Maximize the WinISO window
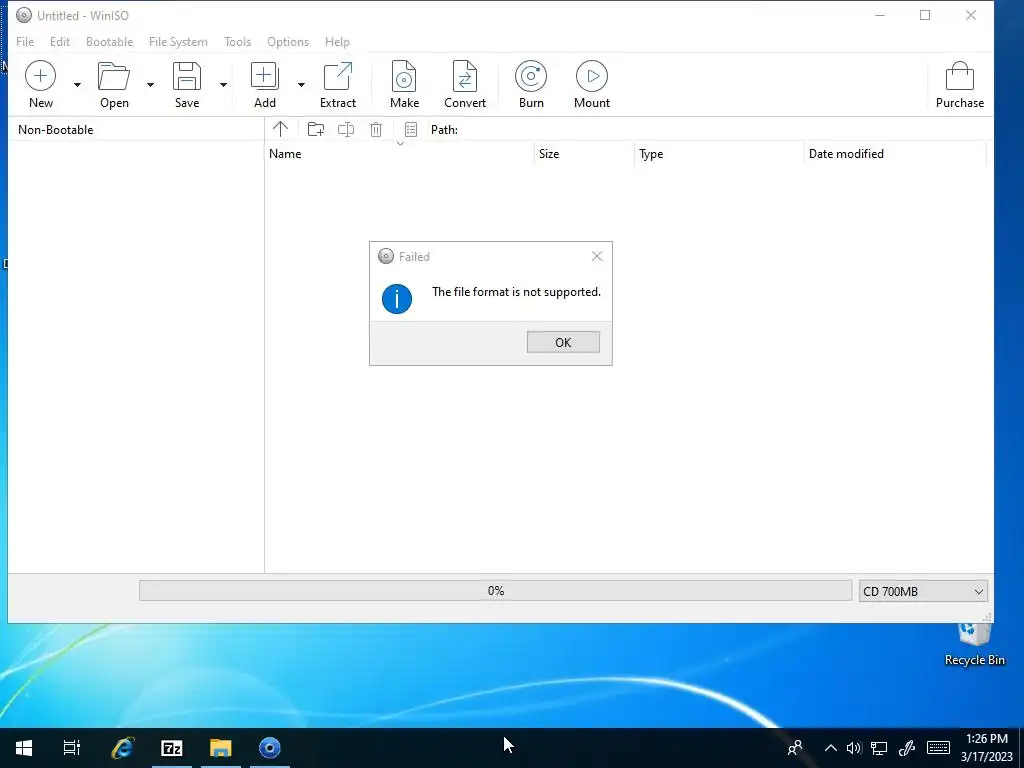The height and width of the screenshot is (768, 1024). pos(925,15)
